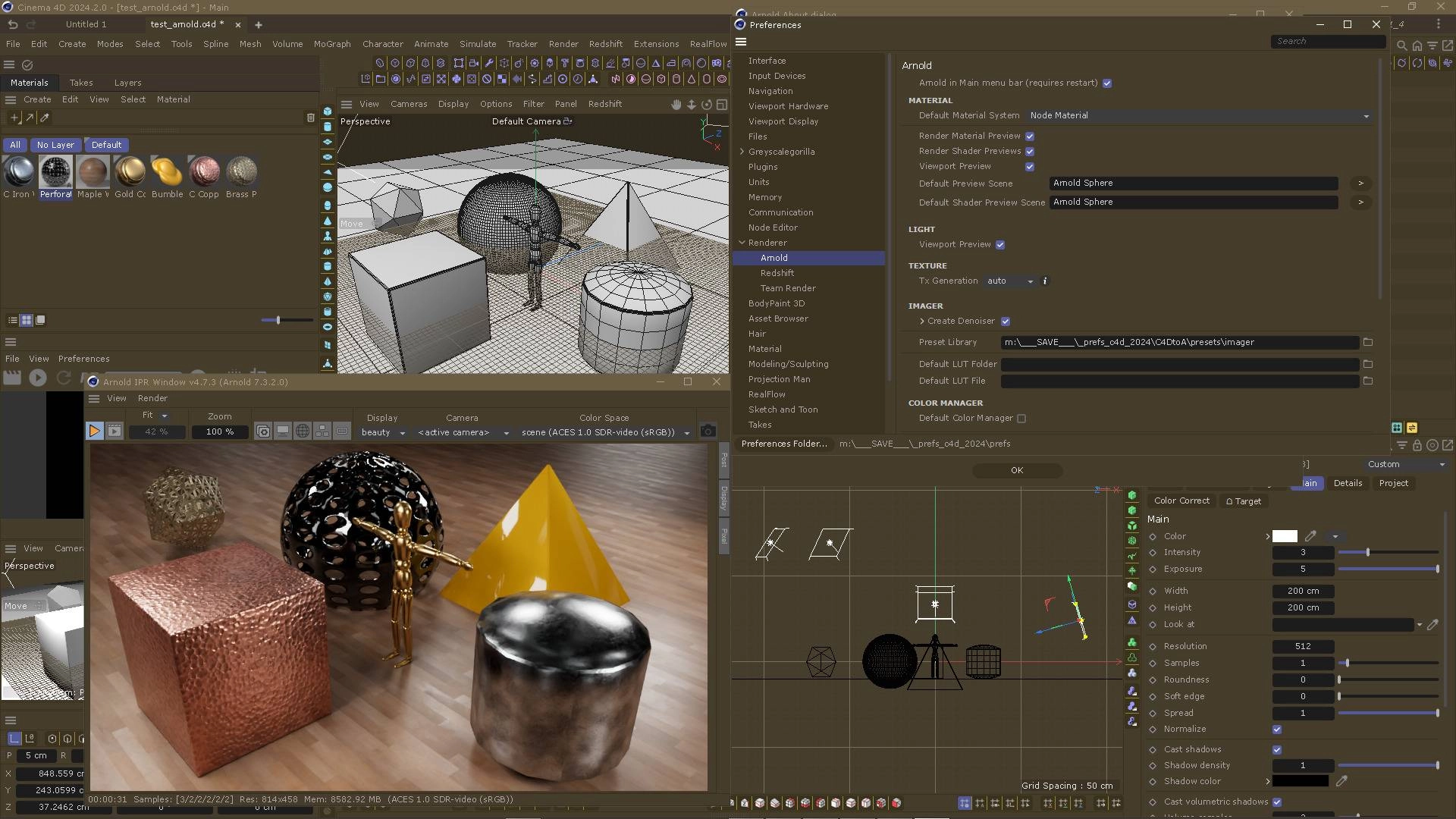Click the black Shadow color swatch
The image size is (1456, 819).
click(1301, 781)
